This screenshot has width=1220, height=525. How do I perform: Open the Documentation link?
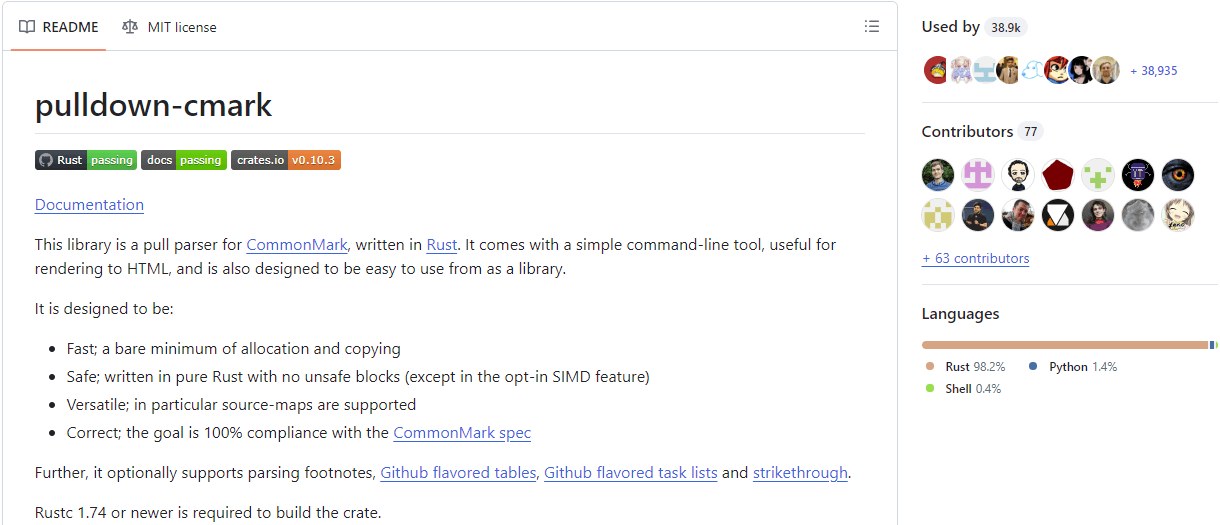89,204
